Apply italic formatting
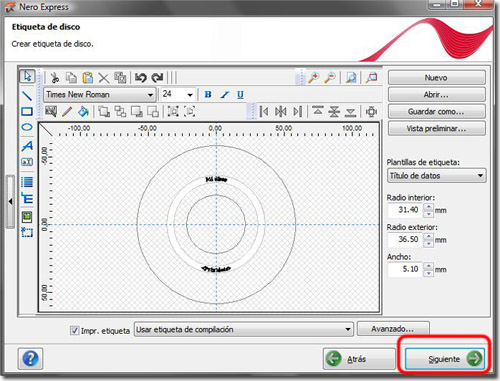This screenshot has height=381, width=500. [x=225, y=95]
